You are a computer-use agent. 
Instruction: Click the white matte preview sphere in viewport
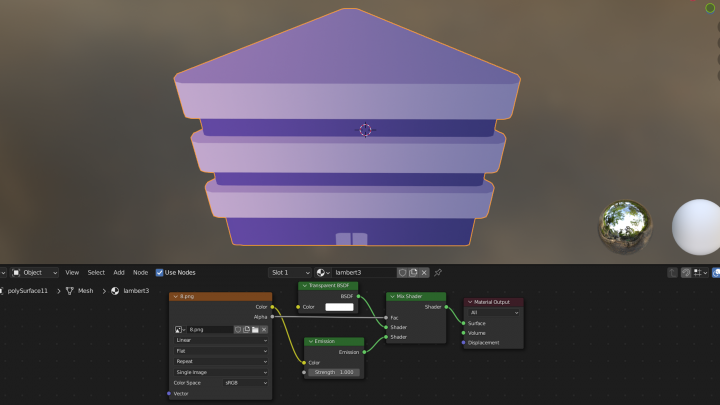(x=696, y=227)
